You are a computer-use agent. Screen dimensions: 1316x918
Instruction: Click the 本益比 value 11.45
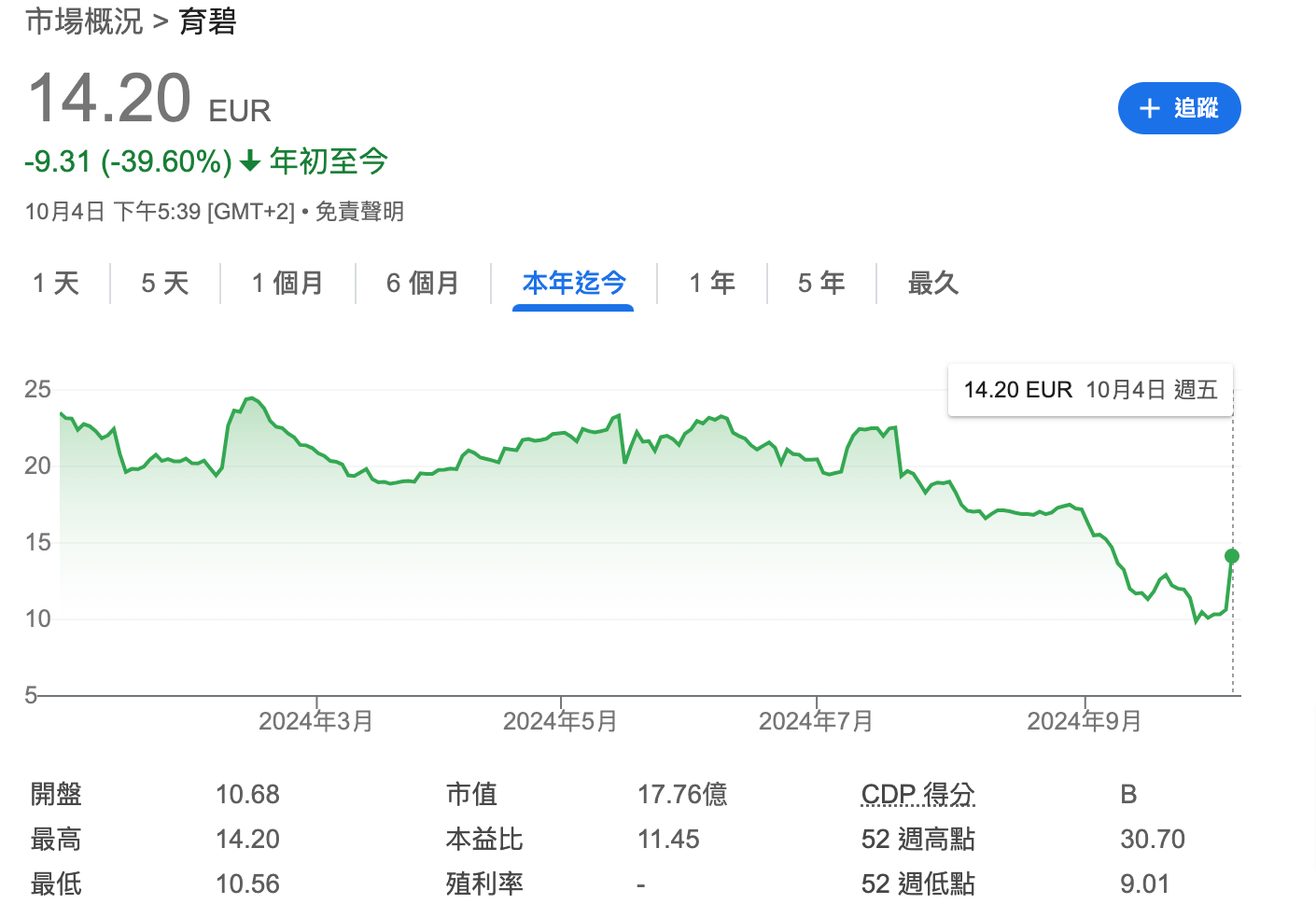668,840
